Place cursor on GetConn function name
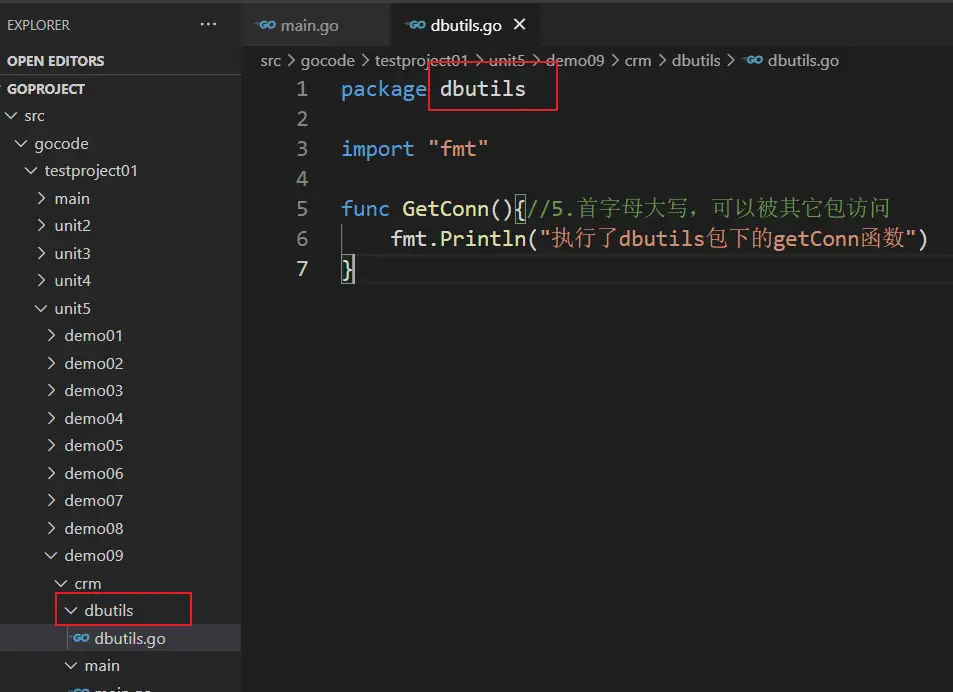Screen dimensions: 953x692 443,208
